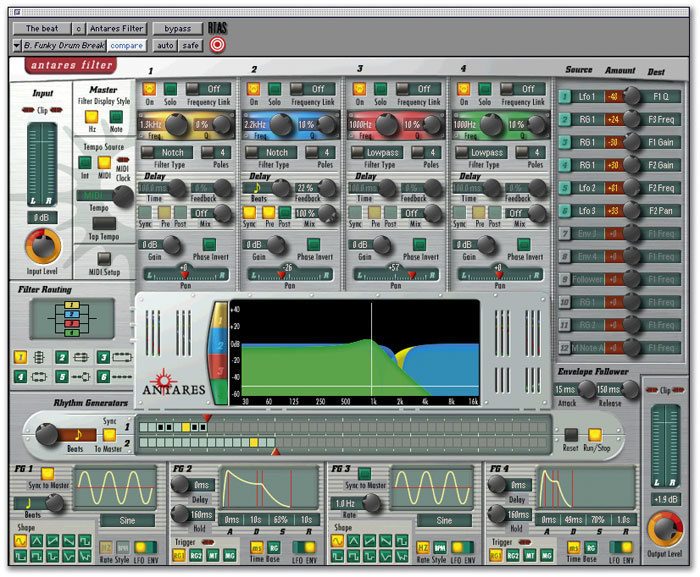This screenshot has height=577, width=700.
Task: Choose filter routing configuration 6
Action: click(x=103, y=376)
